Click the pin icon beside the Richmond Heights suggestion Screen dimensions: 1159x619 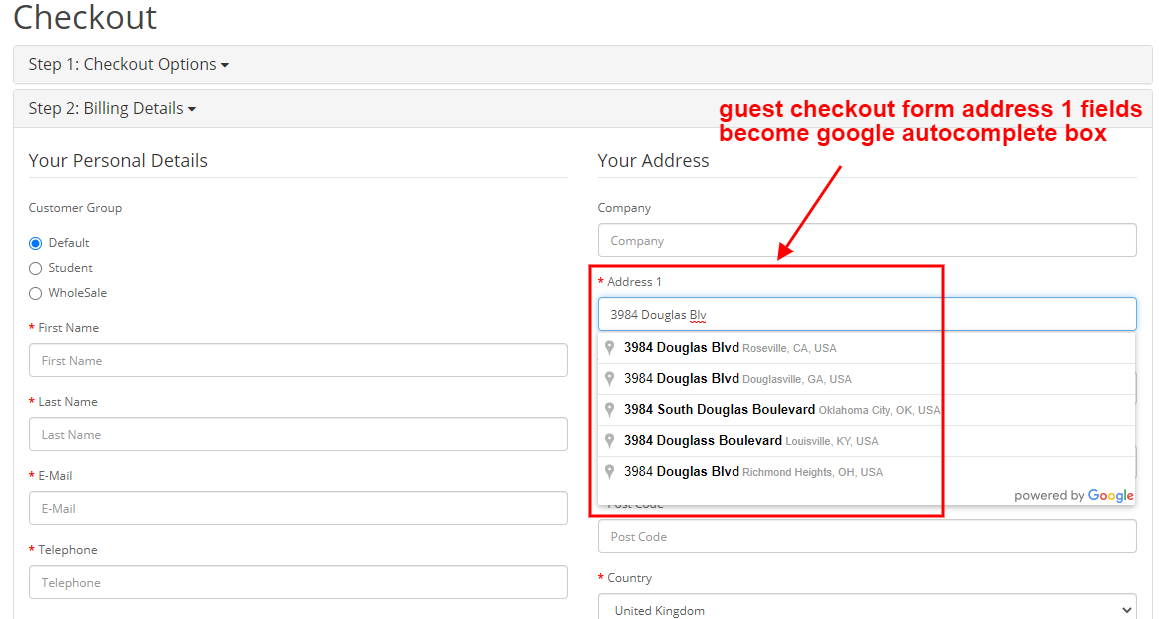tap(609, 471)
